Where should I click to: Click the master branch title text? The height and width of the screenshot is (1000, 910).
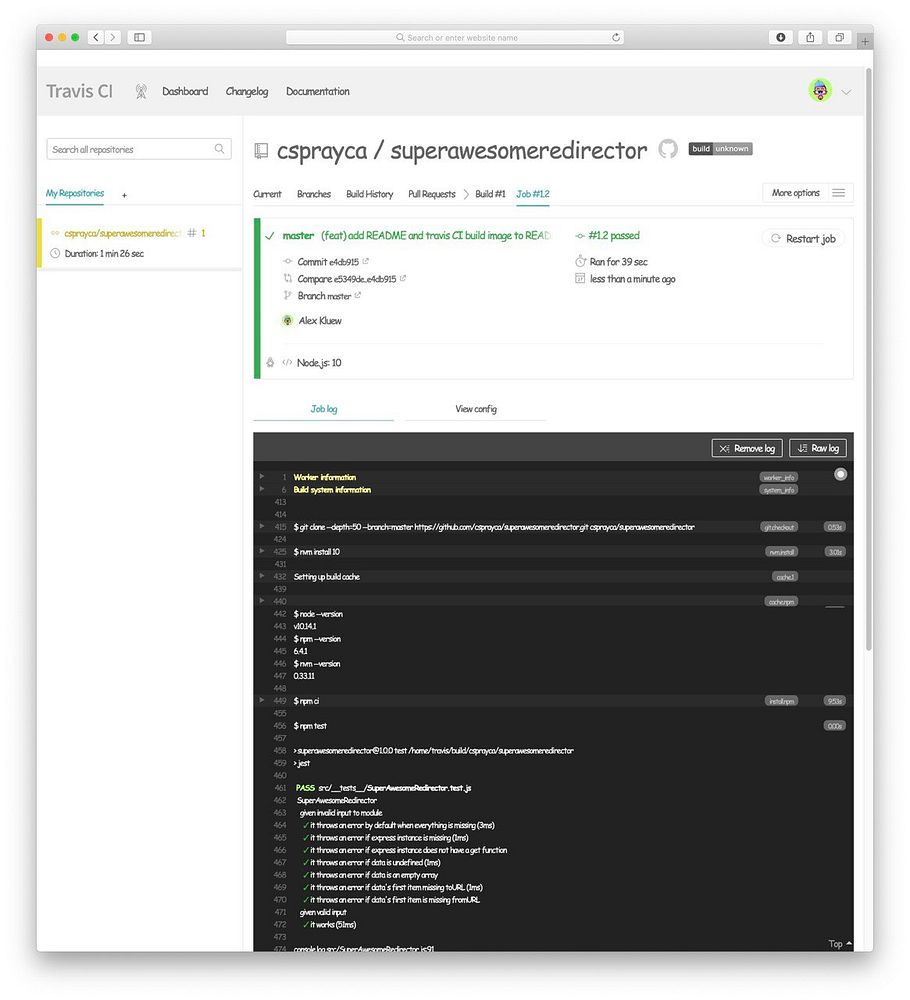(x=298, y=235)
